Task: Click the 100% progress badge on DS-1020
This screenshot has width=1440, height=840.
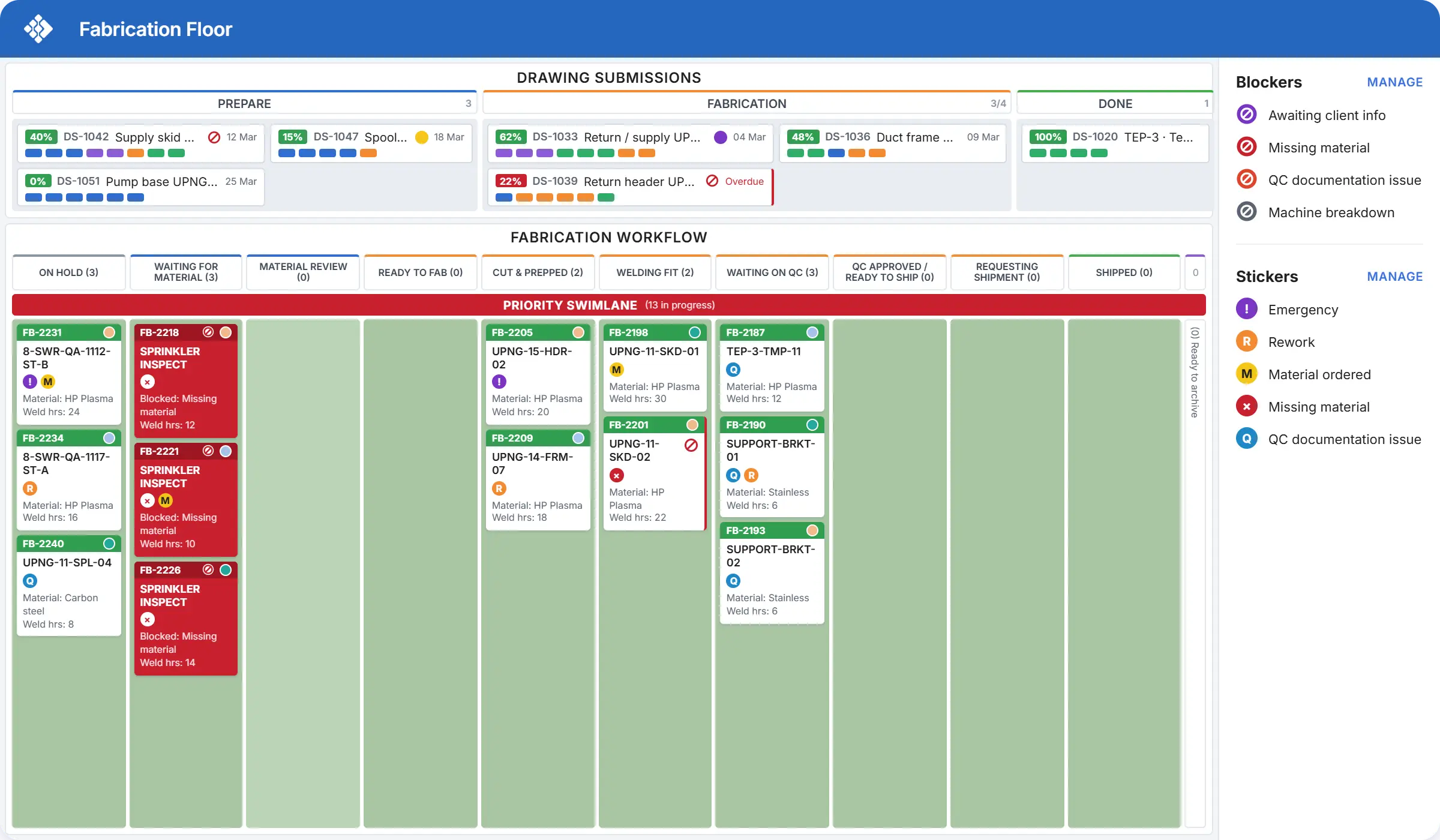Action: [x=1048, y=137]
